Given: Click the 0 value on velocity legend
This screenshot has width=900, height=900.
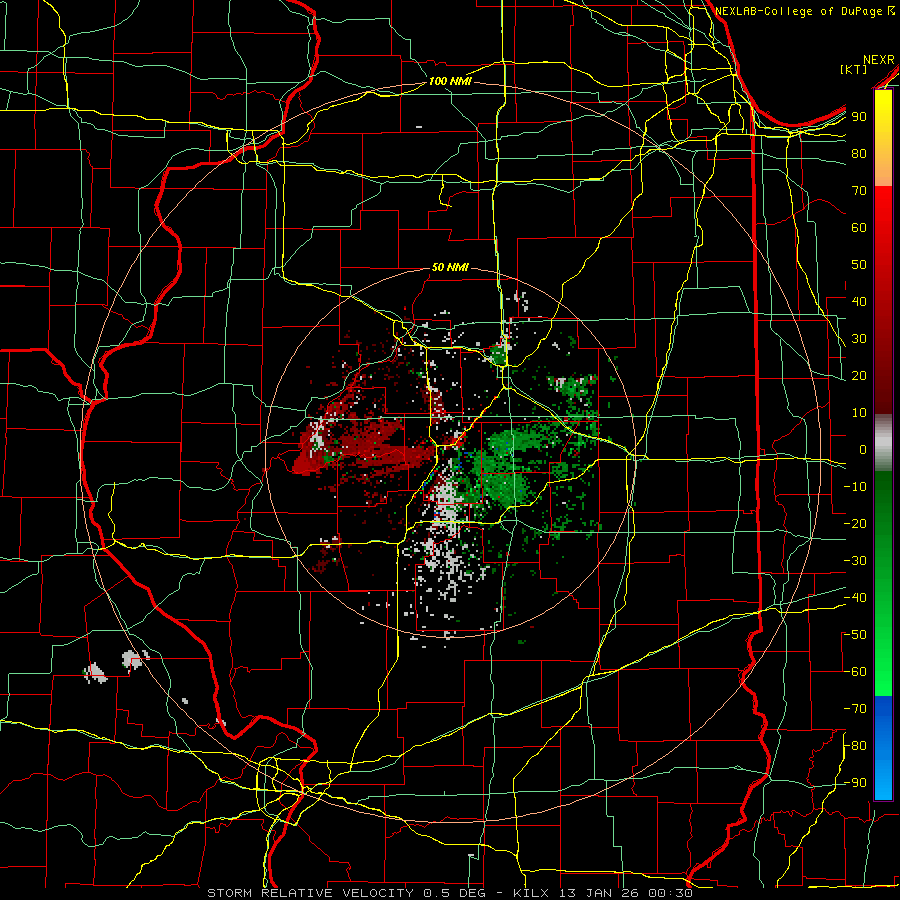Looking at the screenshot, I should pos(863,449).
